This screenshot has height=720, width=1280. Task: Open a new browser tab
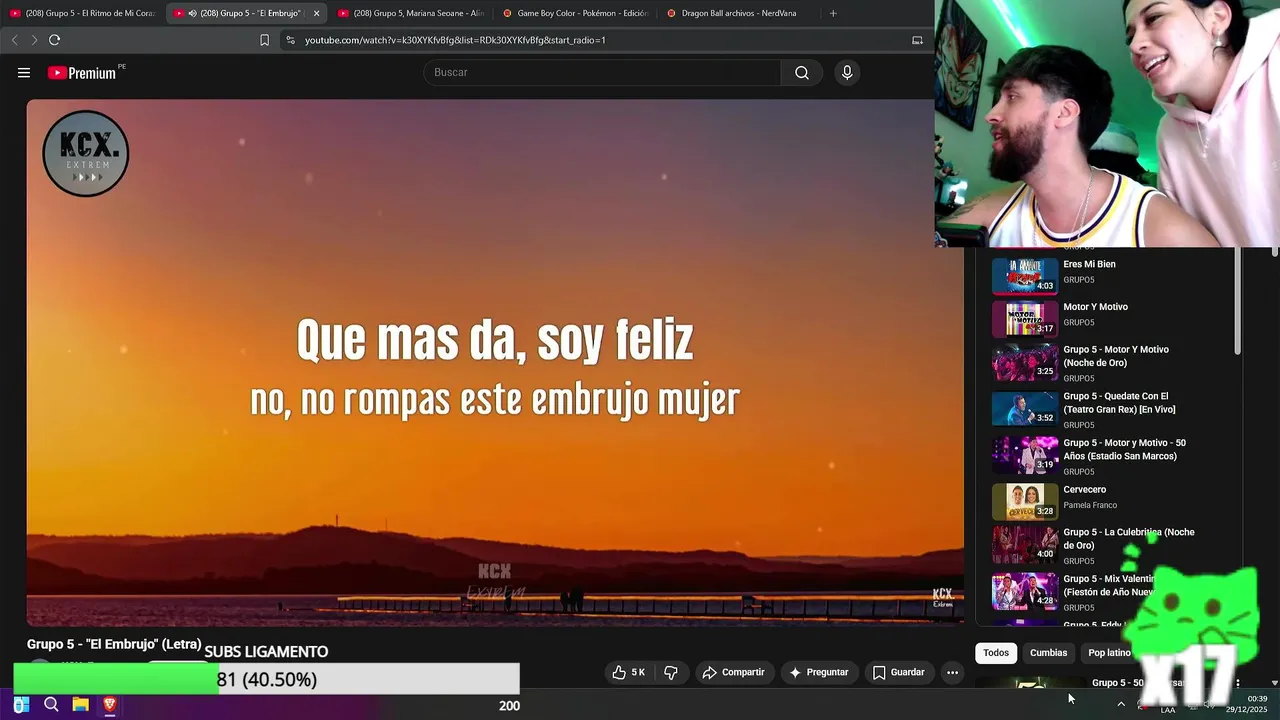click(x=833, y=13)
